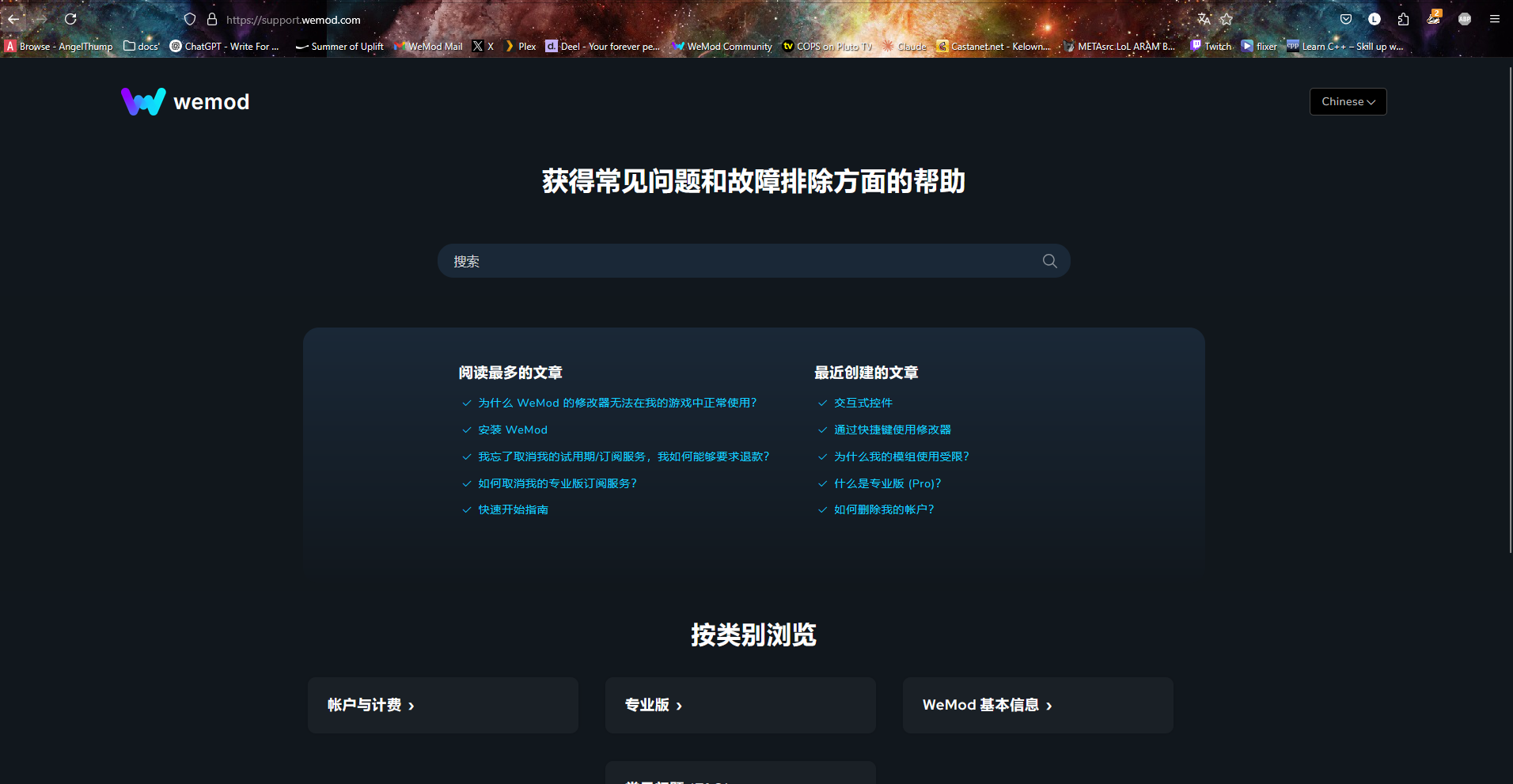Open the 通过快捷键使用修改器 article
Viewport: 1513px width, 784px height.
pos(893,430)
